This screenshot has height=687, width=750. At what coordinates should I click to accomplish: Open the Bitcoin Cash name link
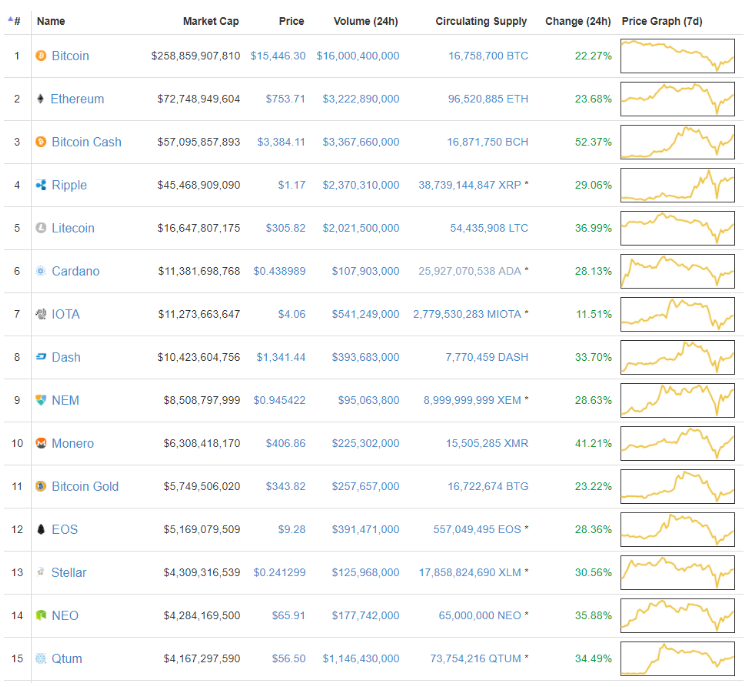coord(86,142)
